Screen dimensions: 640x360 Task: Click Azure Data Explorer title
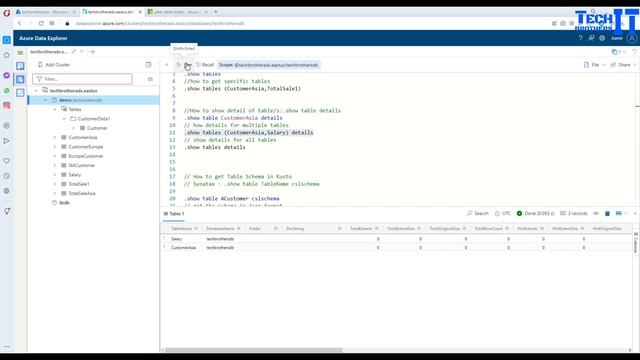pyautogui.click(x=43, y=38)
